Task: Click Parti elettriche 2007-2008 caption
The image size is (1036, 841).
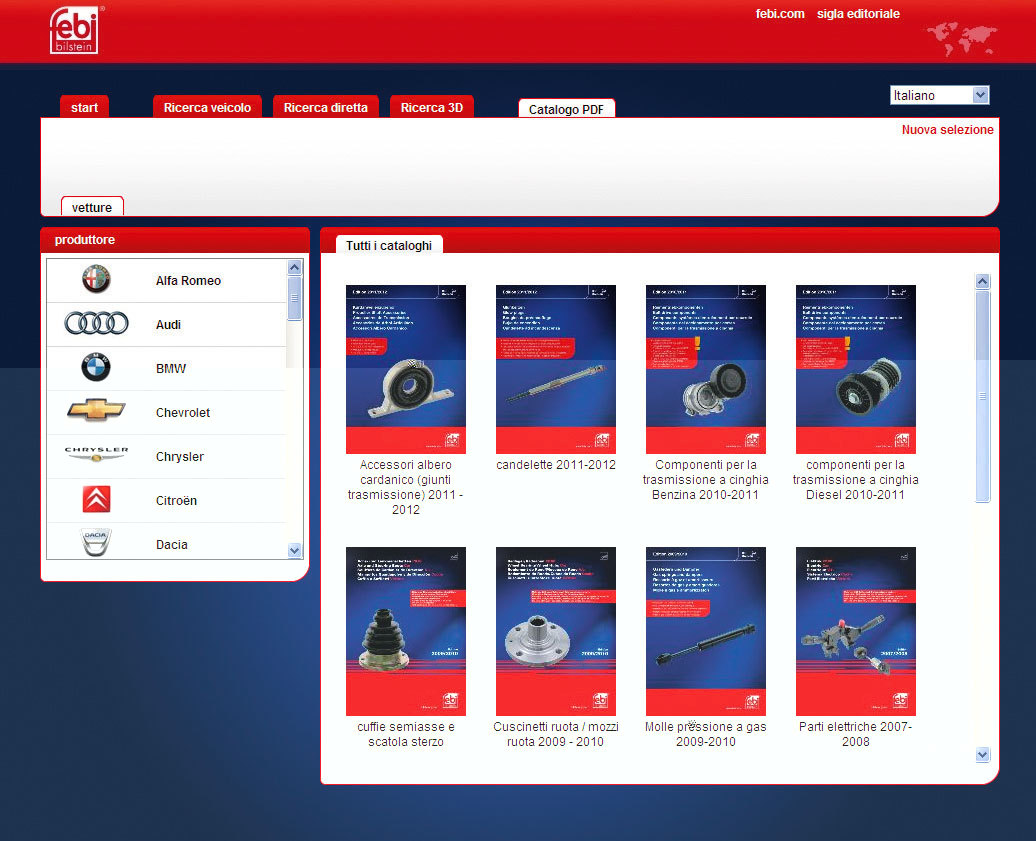Action: click(x=856, y=734)
